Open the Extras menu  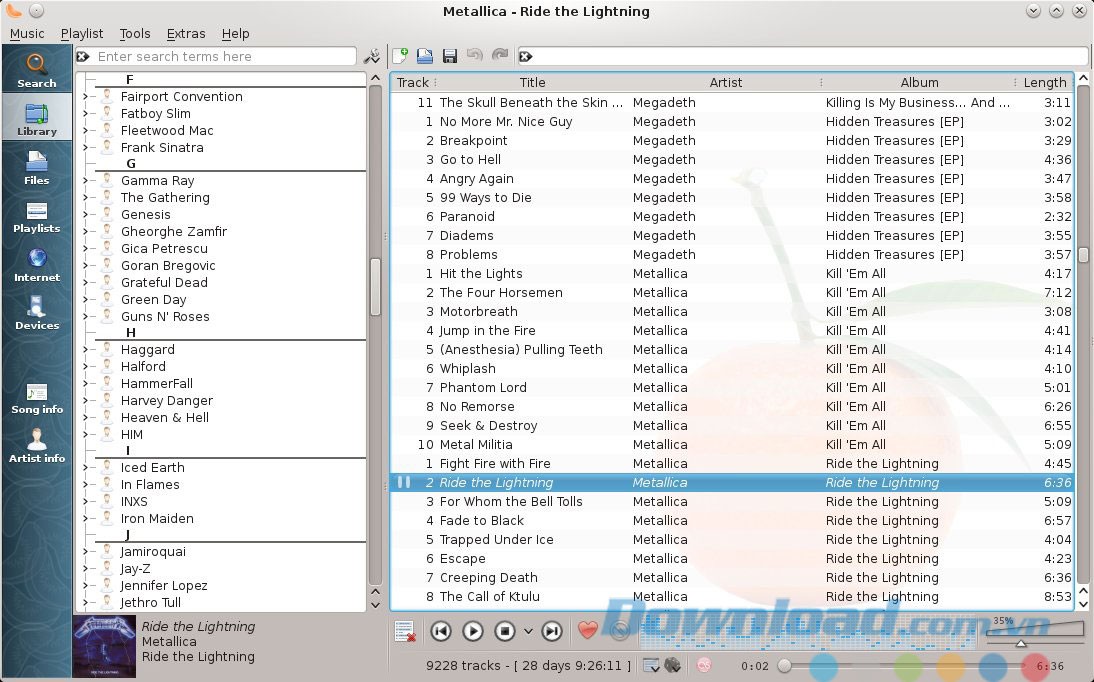(186, 34)
